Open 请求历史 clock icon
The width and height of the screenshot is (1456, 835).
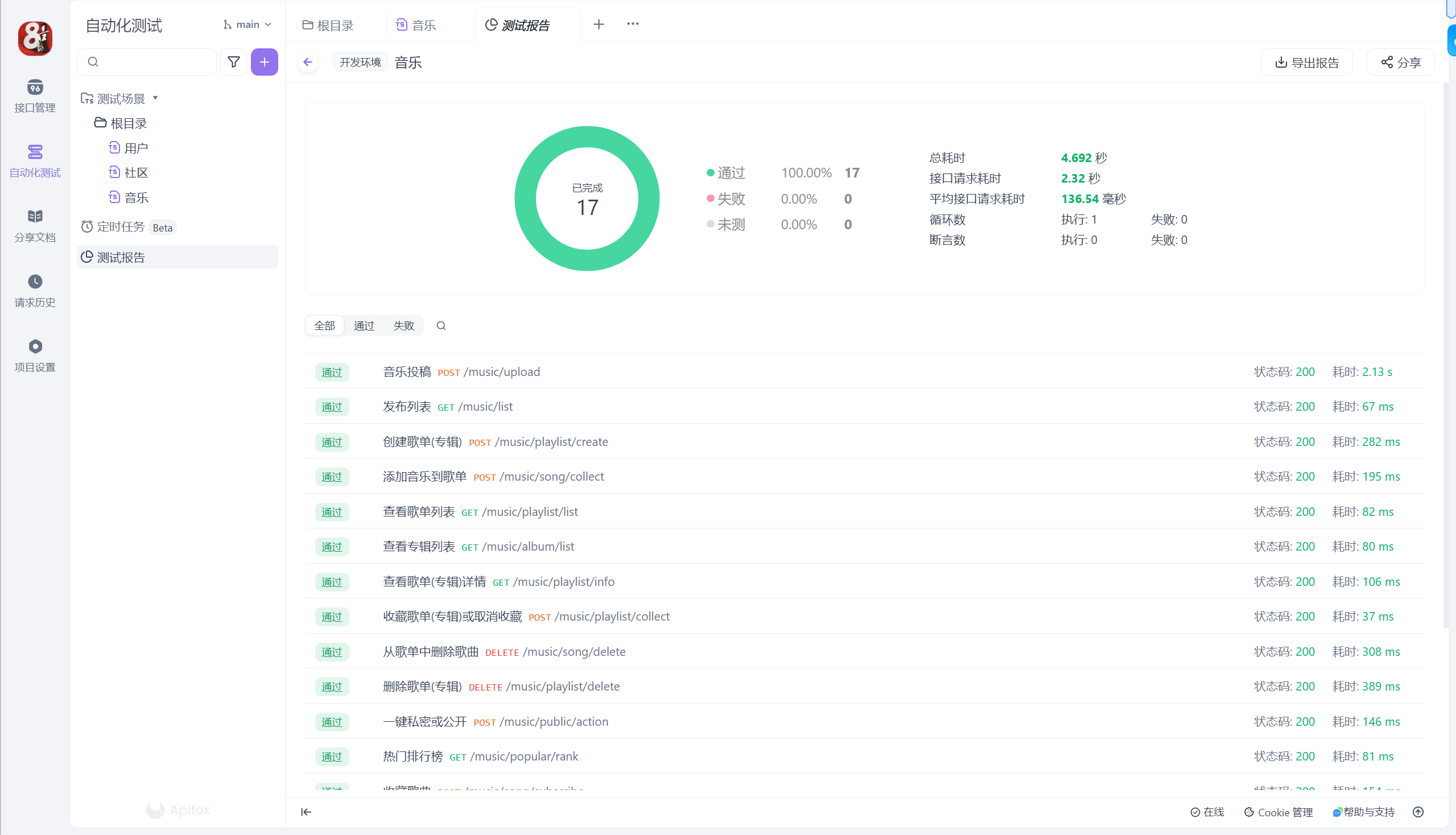pos(34,282)
